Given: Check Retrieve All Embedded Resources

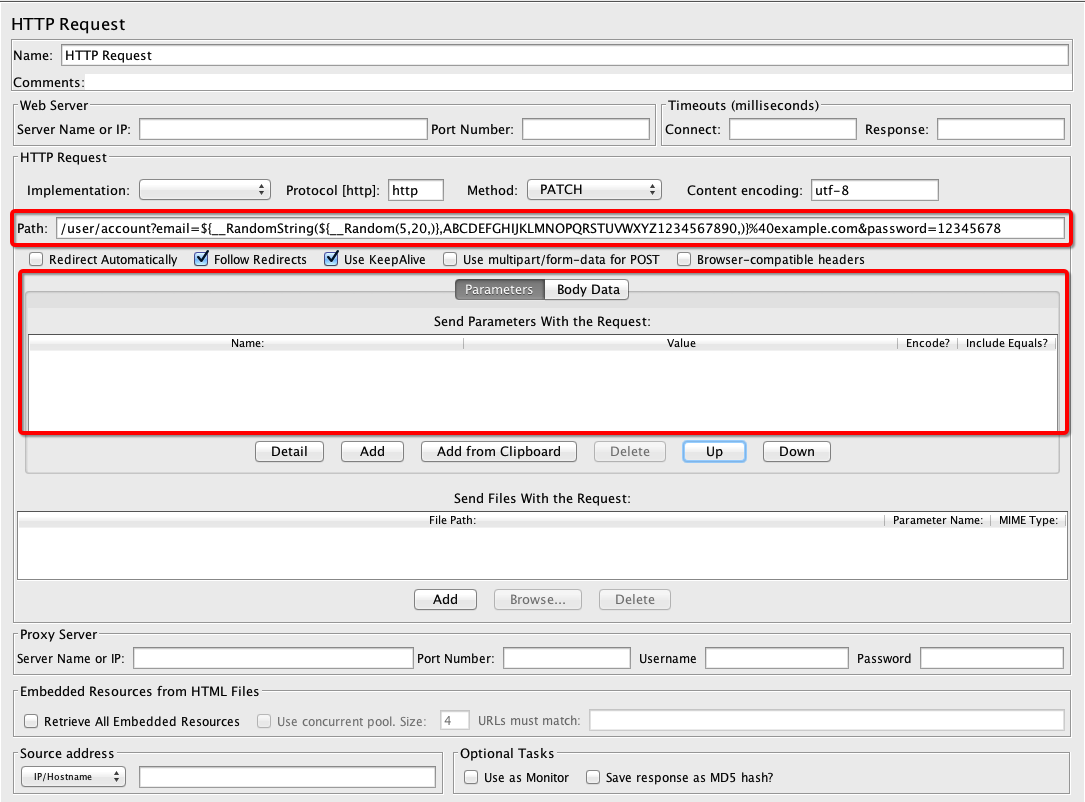Looking at the screenshot, I should [31, 721].
